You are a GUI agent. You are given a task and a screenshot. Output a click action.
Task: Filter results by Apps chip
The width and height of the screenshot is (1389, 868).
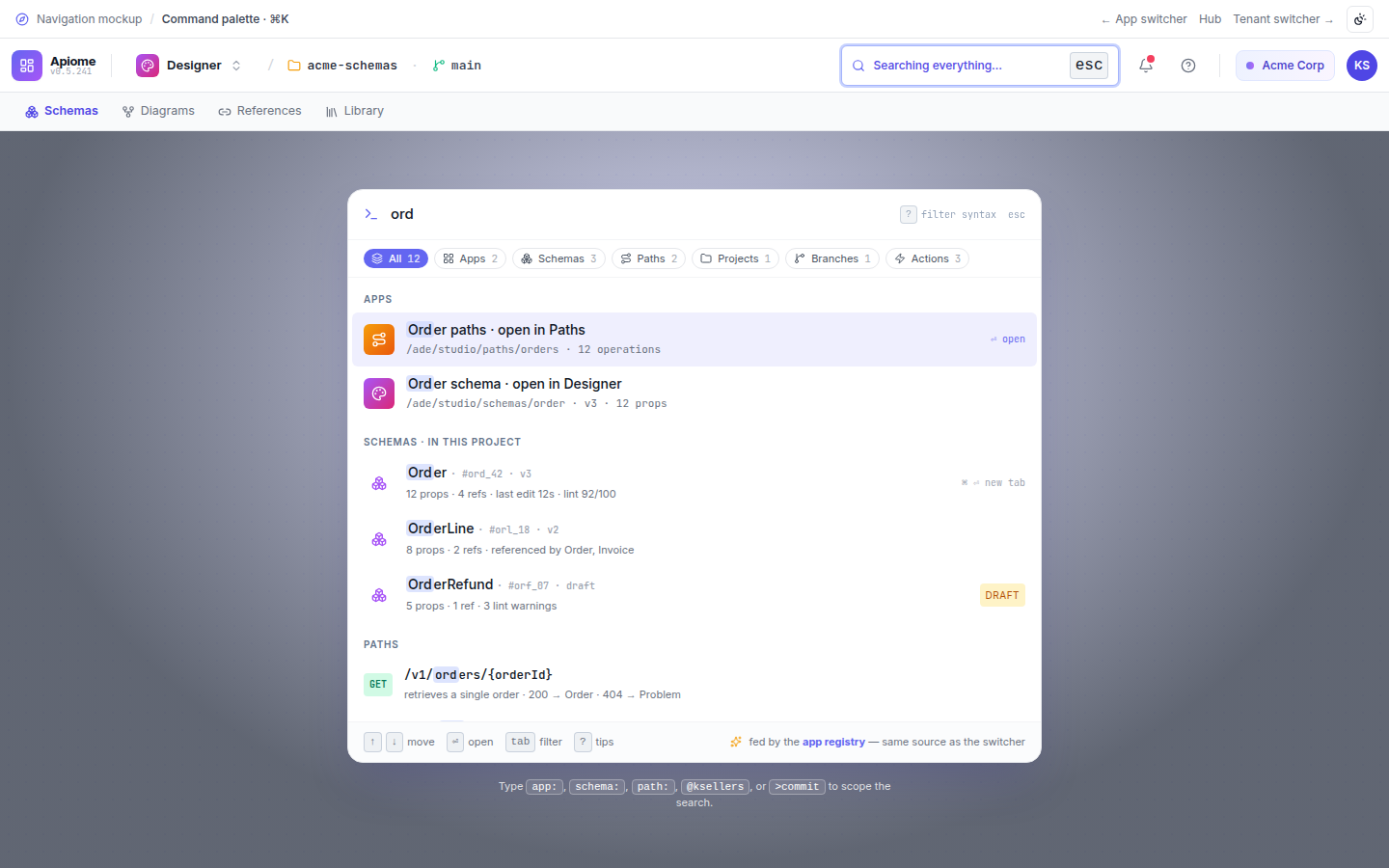pos(470,258)
